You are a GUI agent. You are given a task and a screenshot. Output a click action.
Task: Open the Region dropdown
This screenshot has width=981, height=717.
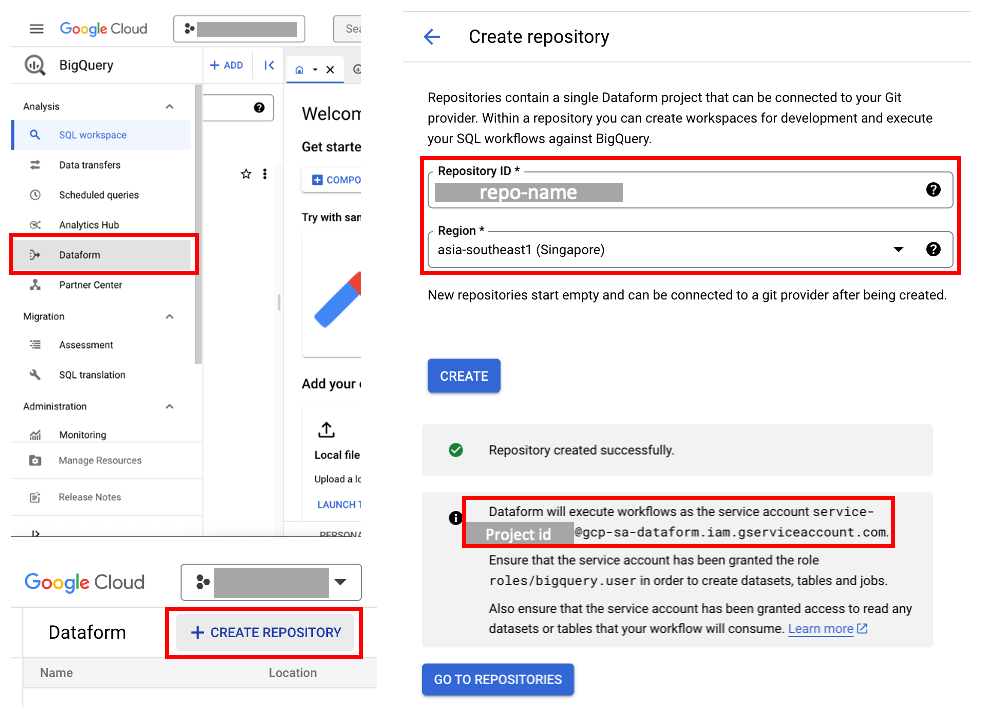click(897, 250)
